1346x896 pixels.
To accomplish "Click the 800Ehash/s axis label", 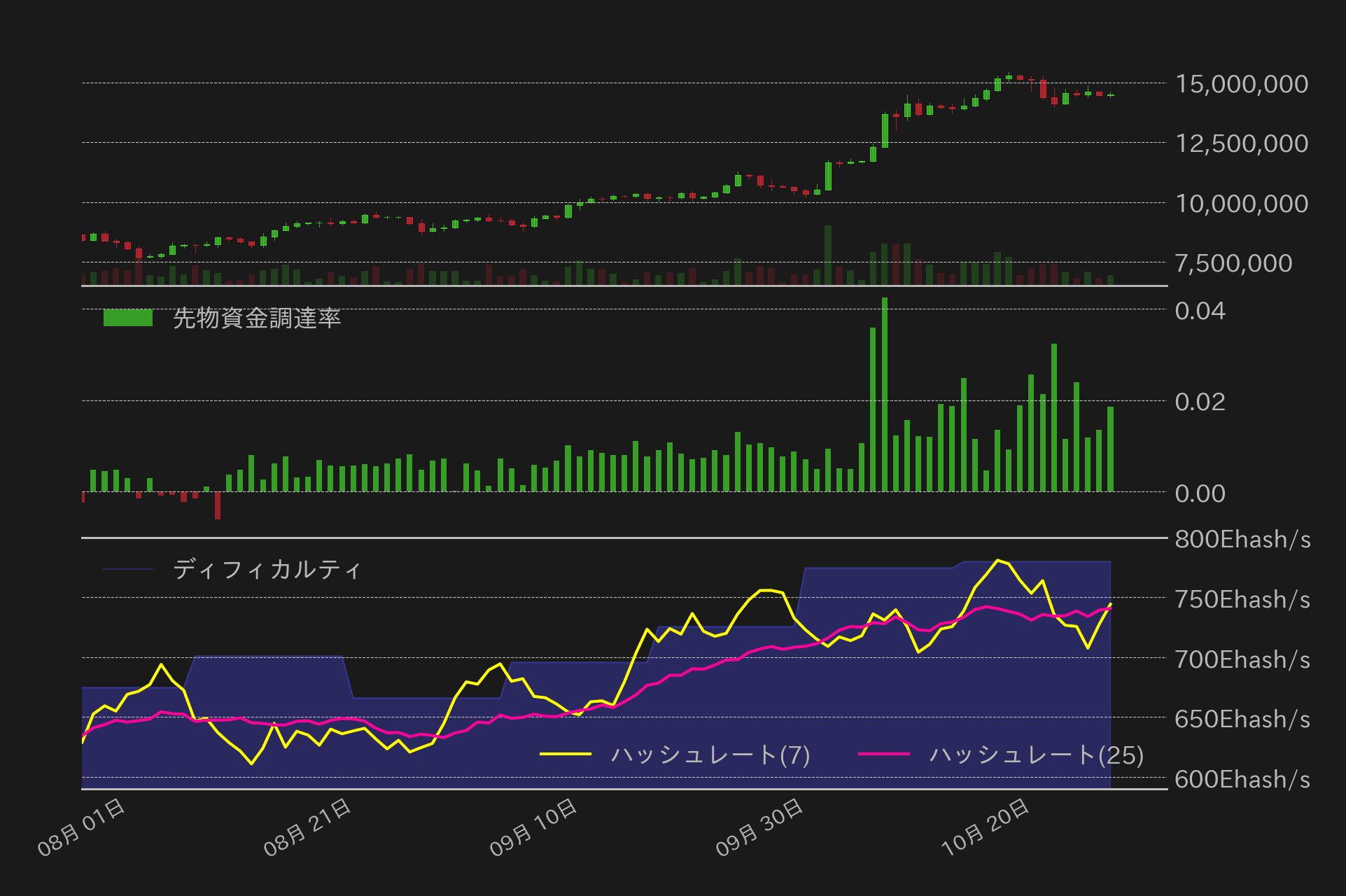I will click(1242, 539).
